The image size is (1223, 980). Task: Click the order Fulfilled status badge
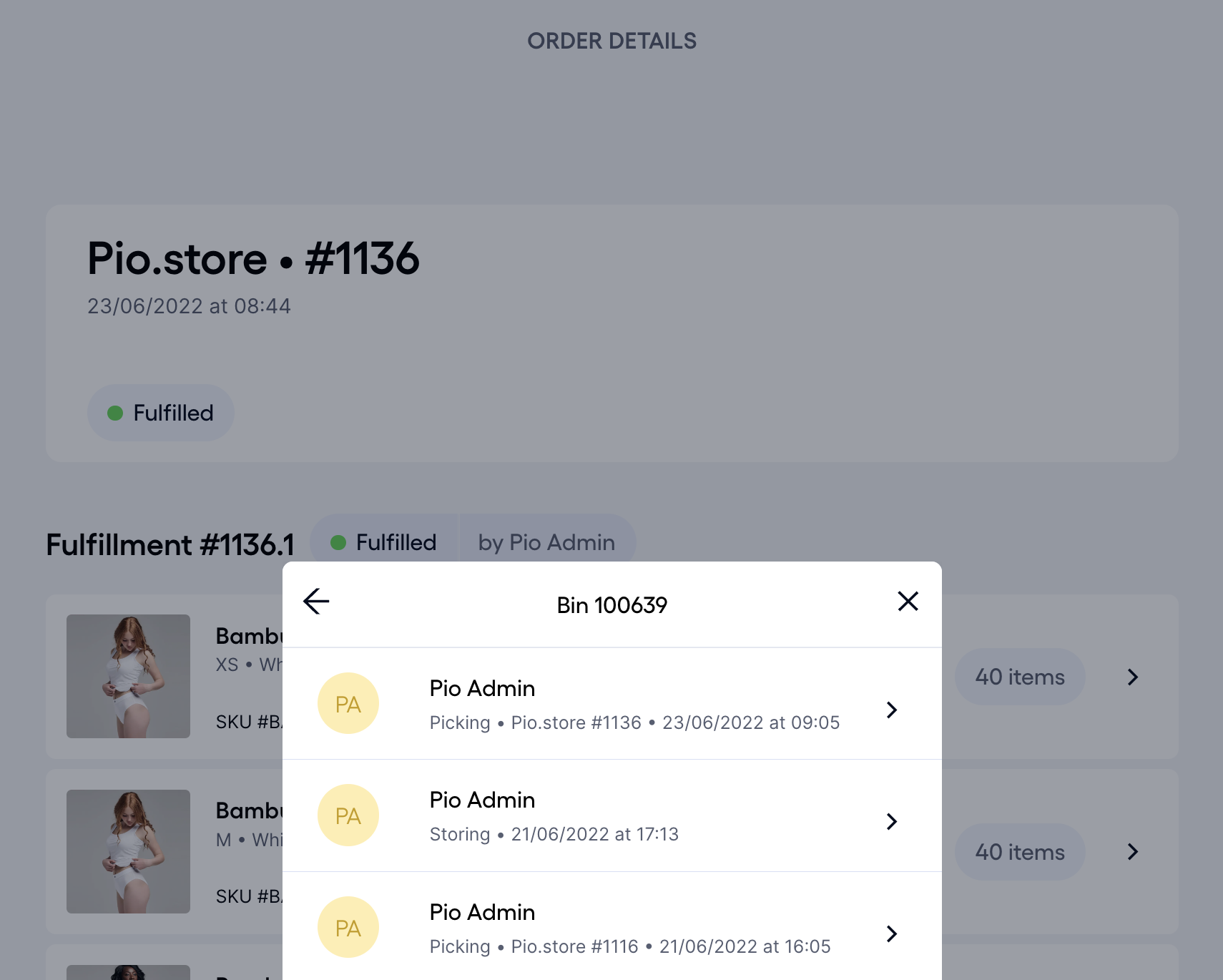point(161,413)
